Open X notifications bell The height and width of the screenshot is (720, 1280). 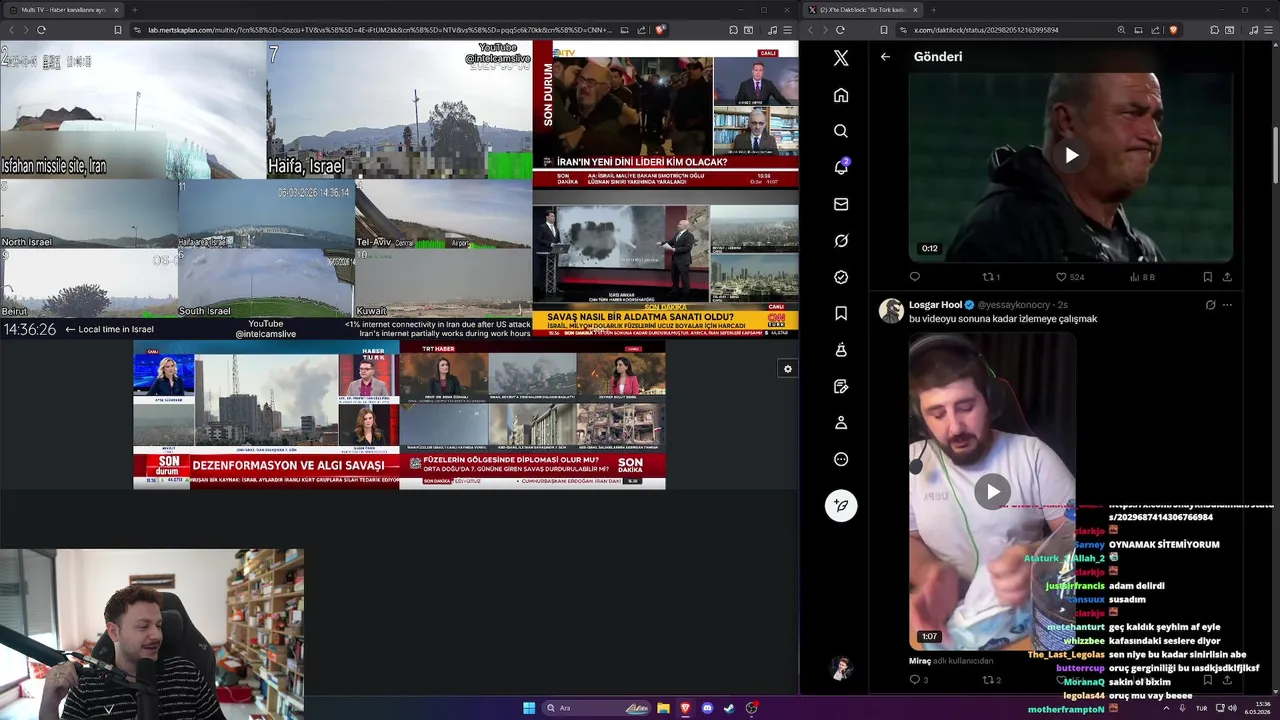tap(841, 167)
